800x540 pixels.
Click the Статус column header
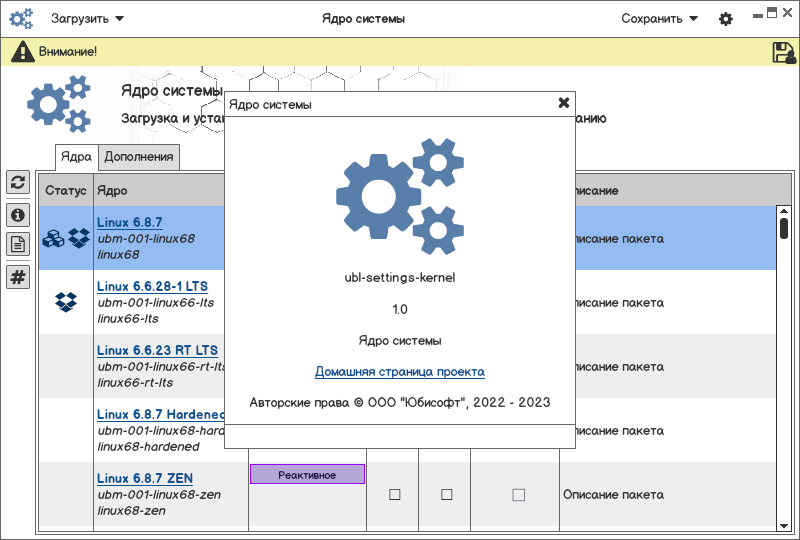pos(66,190)
